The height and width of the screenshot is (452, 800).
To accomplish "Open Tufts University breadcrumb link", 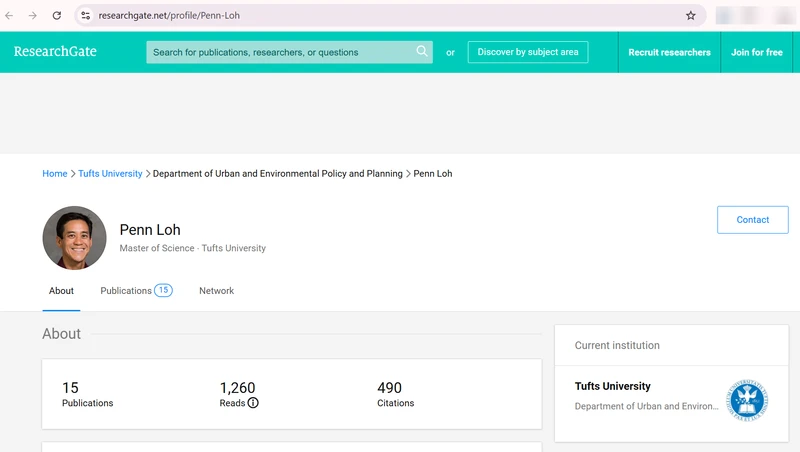I will pos(110,173).
